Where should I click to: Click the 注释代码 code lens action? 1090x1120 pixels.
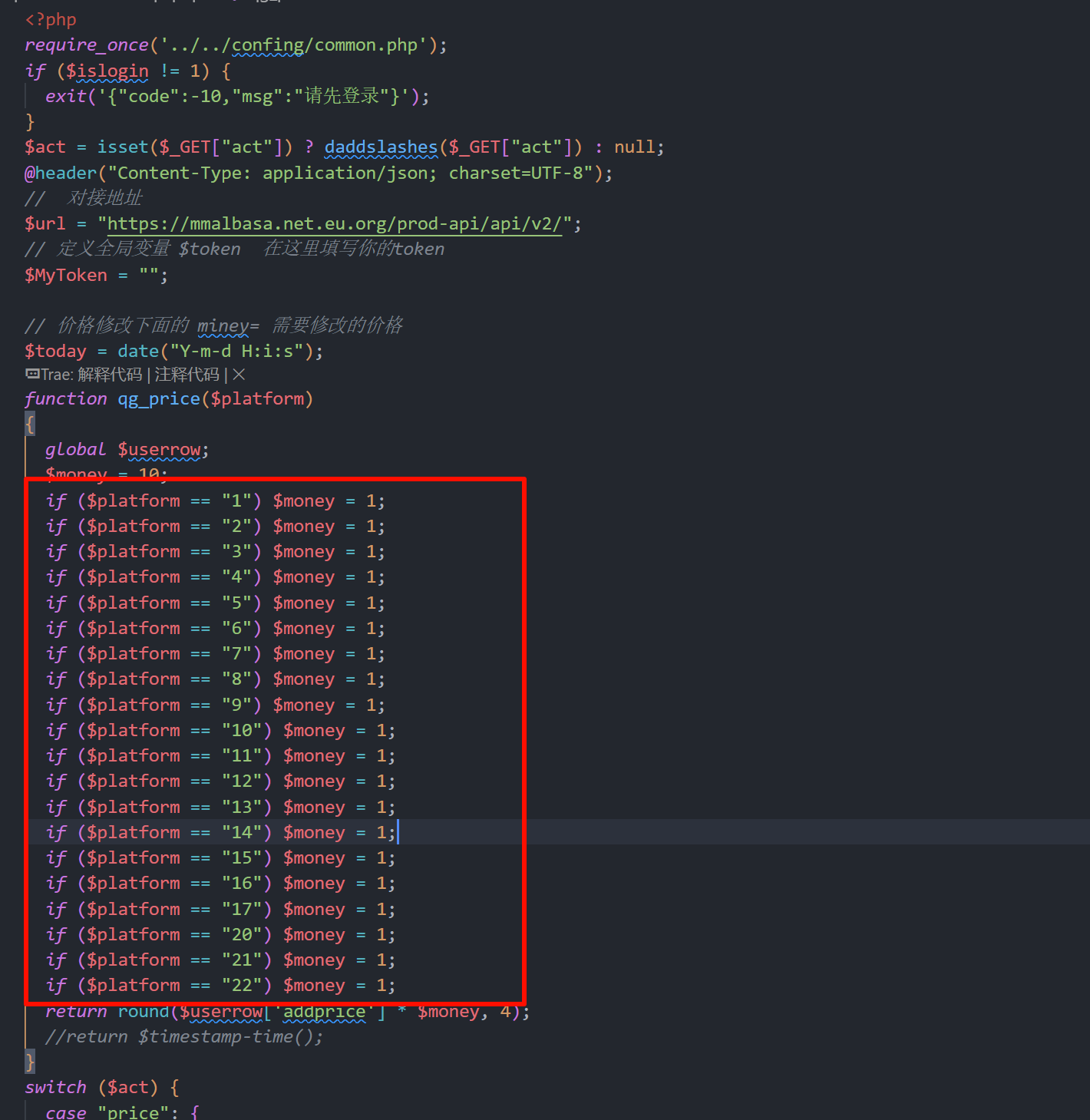(187, 375)
